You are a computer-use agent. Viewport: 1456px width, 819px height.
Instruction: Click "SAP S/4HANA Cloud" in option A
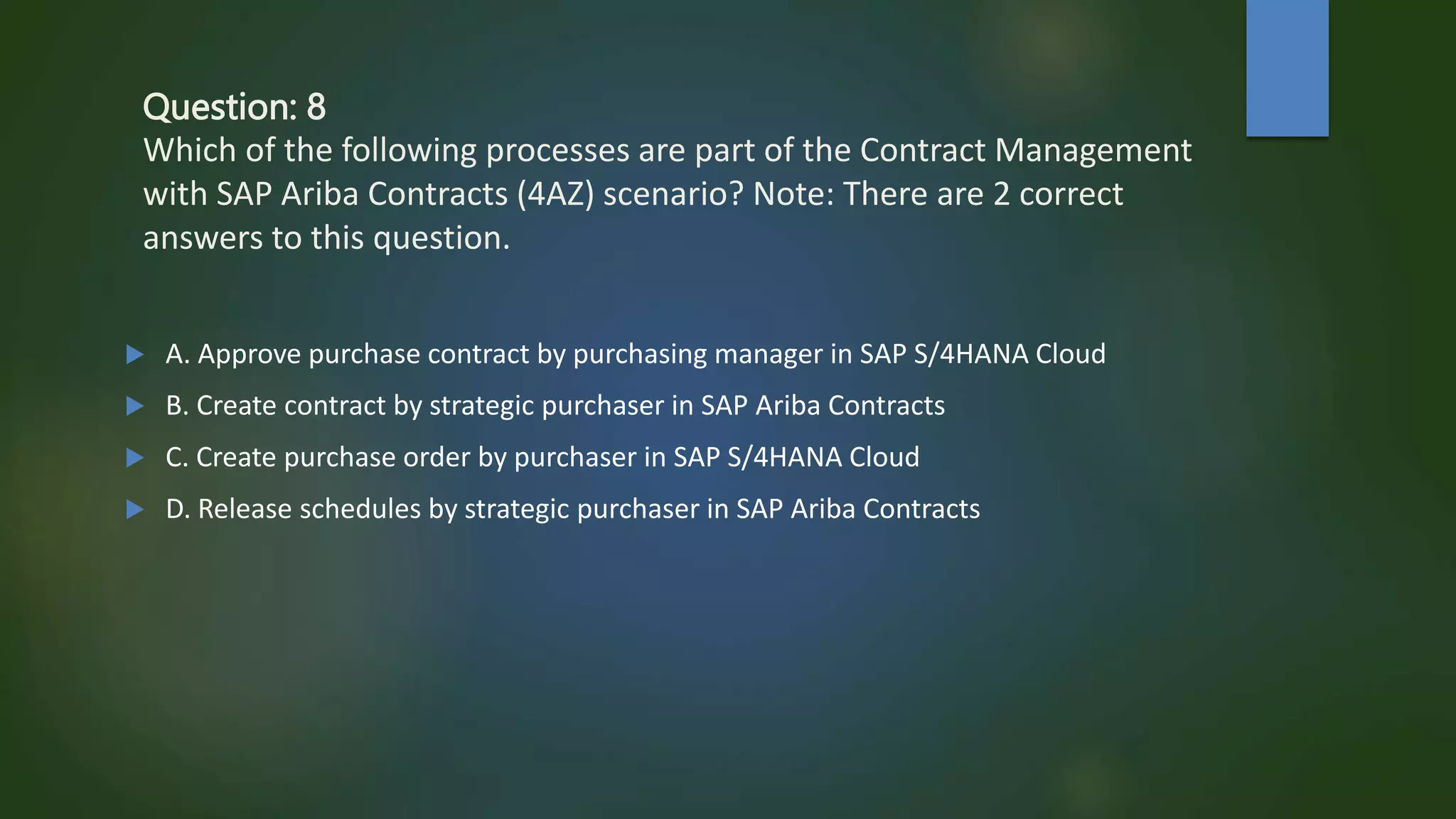(x=983, y=354)
